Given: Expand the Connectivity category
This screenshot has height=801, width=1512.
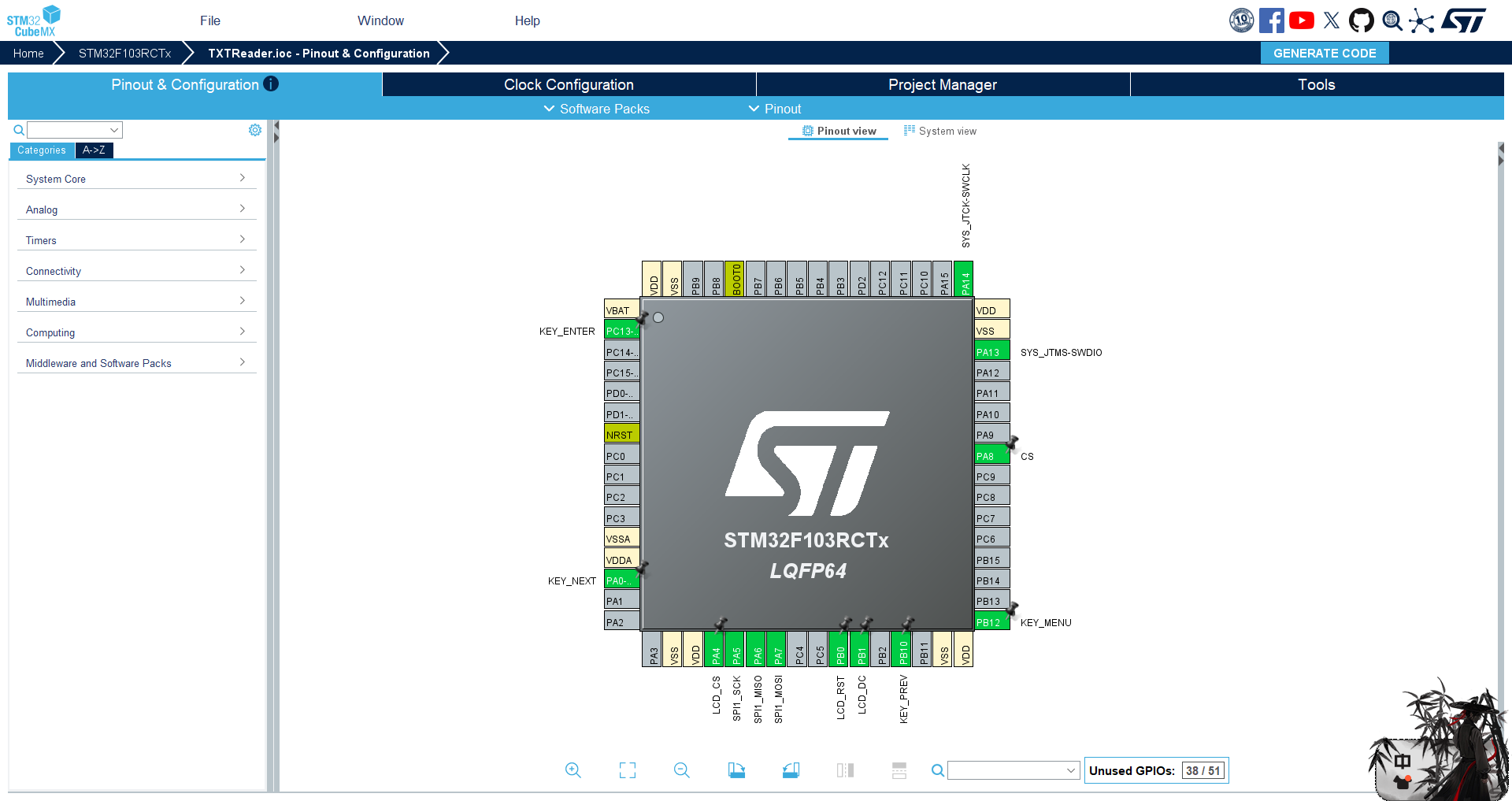Looking at the screenshot, I should click(136, 271).
